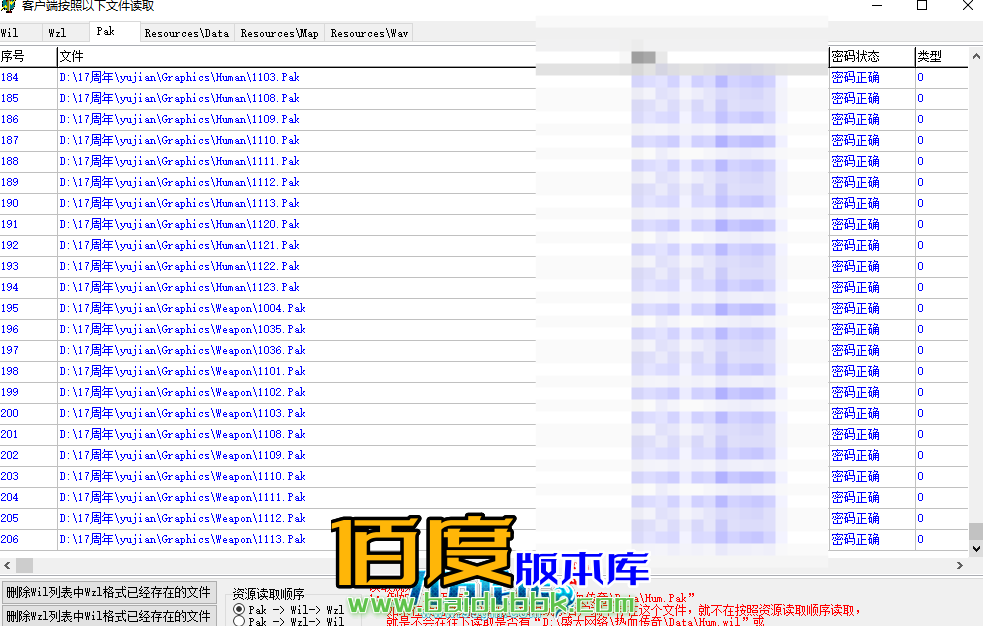This screenshot has height=626, width=983.
Task: Switch to the Wzl tab
Action: [58, 33]
